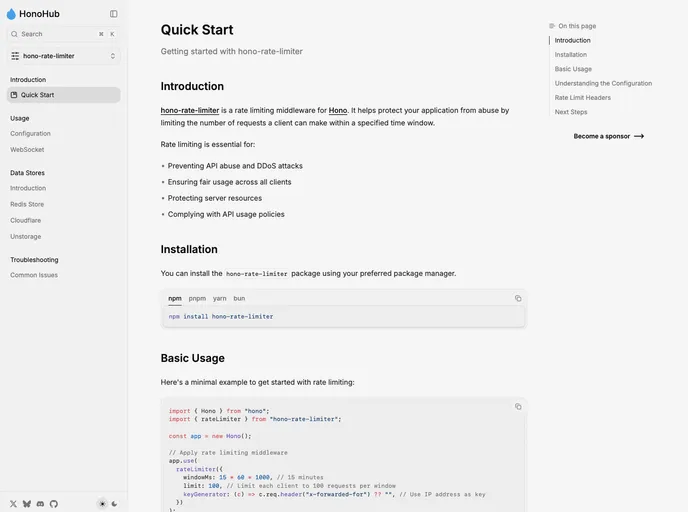Viewport: 688px width, 512px height.
Task: Open the GitHub repository icon
Action: coord(54,503)
